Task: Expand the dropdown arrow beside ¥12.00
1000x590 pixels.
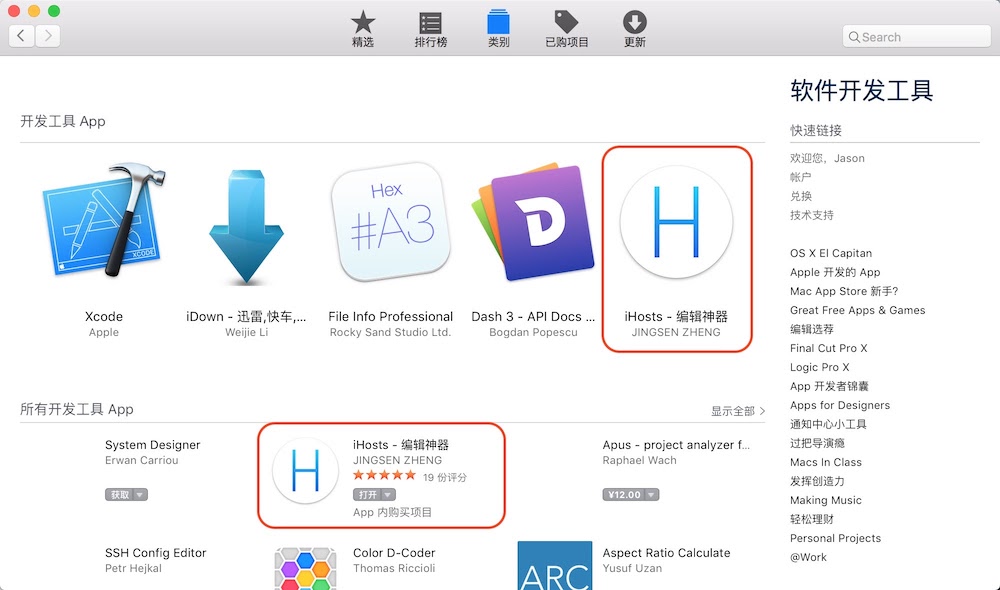Action: (652, 494)
